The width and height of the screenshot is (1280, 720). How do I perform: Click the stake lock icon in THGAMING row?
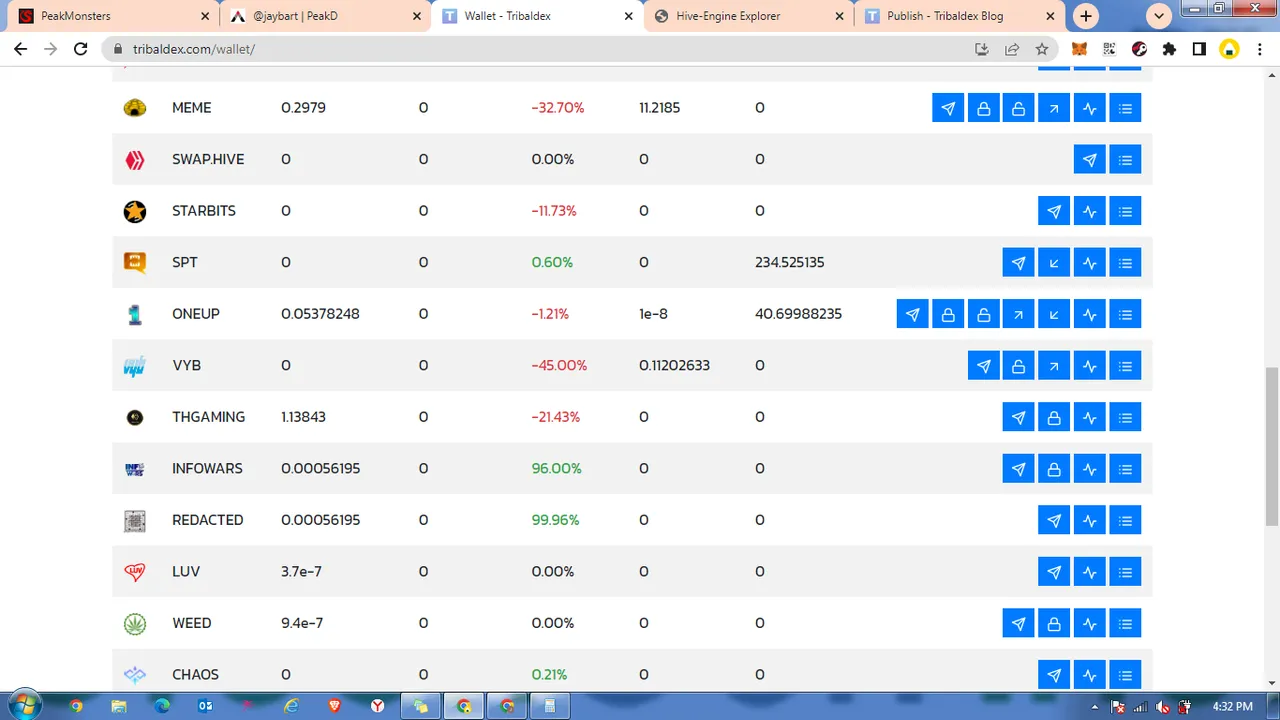pyautogui.click(x=1054, y=417)
